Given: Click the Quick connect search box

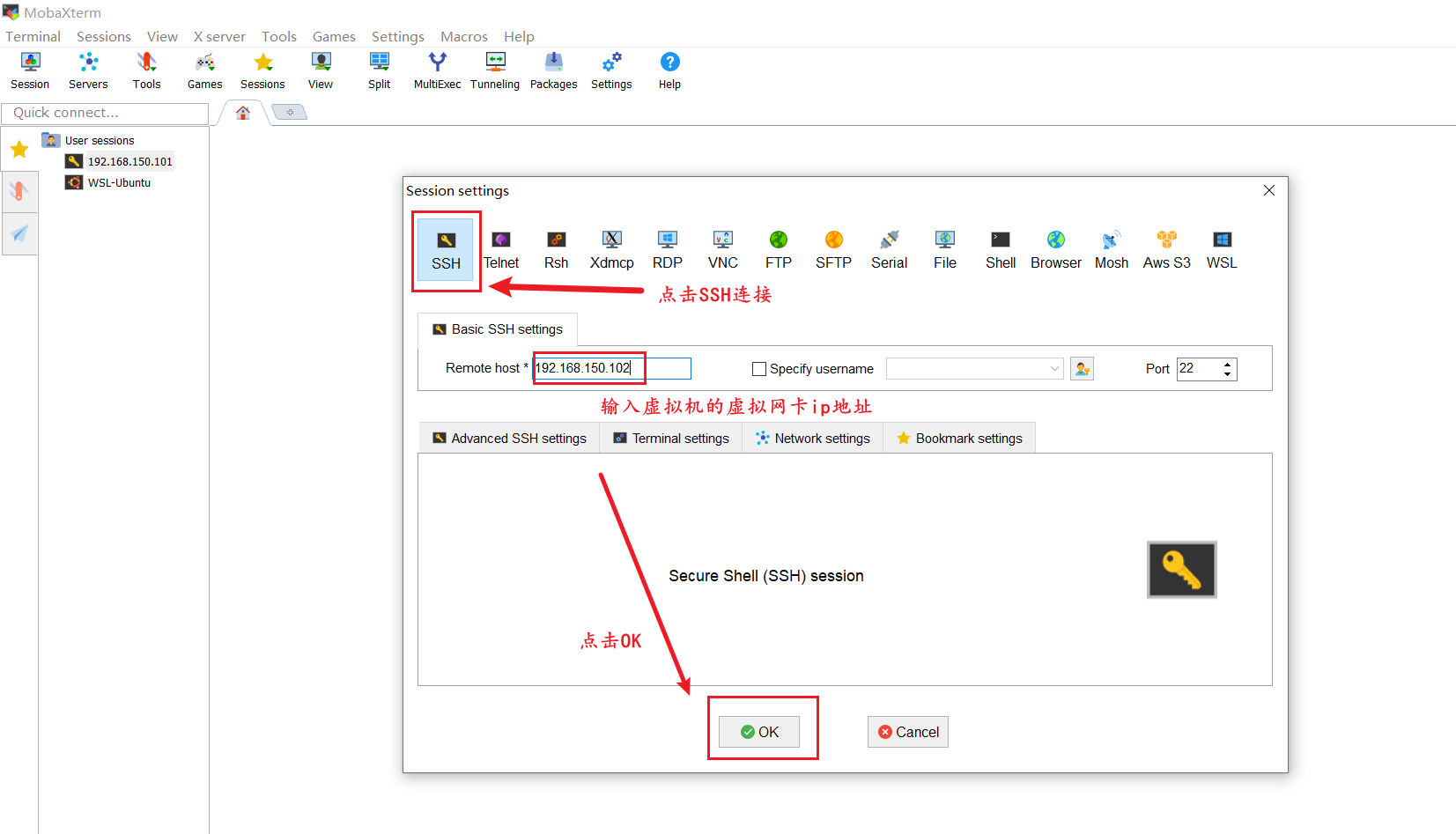Looking at the screenshot, I should (105, 114).
